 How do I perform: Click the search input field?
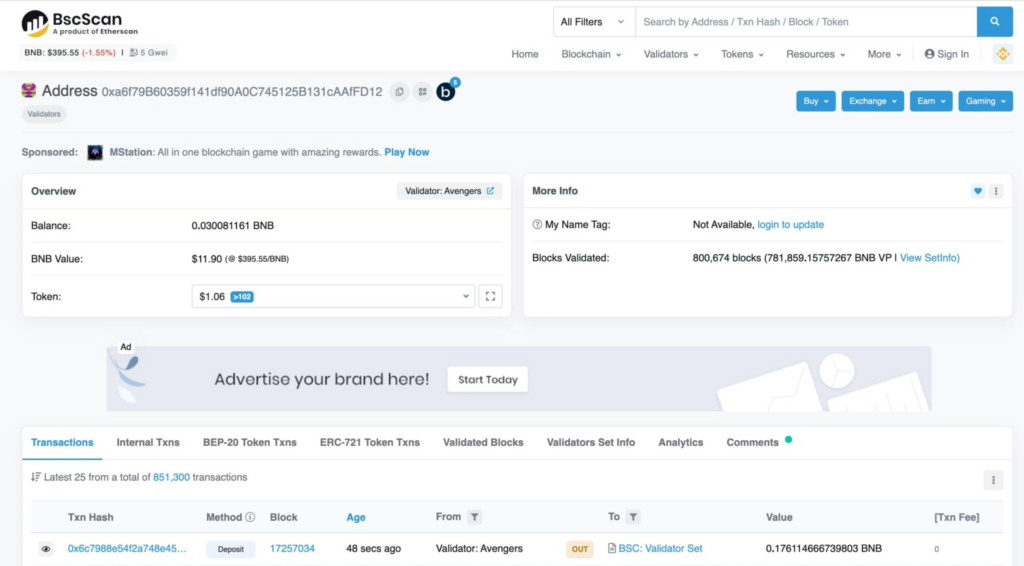805,22
